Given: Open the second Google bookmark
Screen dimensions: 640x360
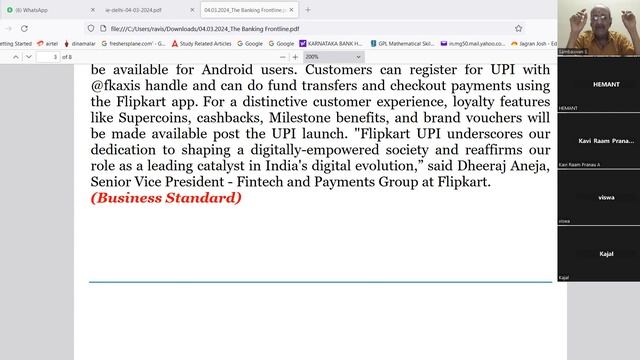Looking at the screenshot, I should [x=281, y=44].
